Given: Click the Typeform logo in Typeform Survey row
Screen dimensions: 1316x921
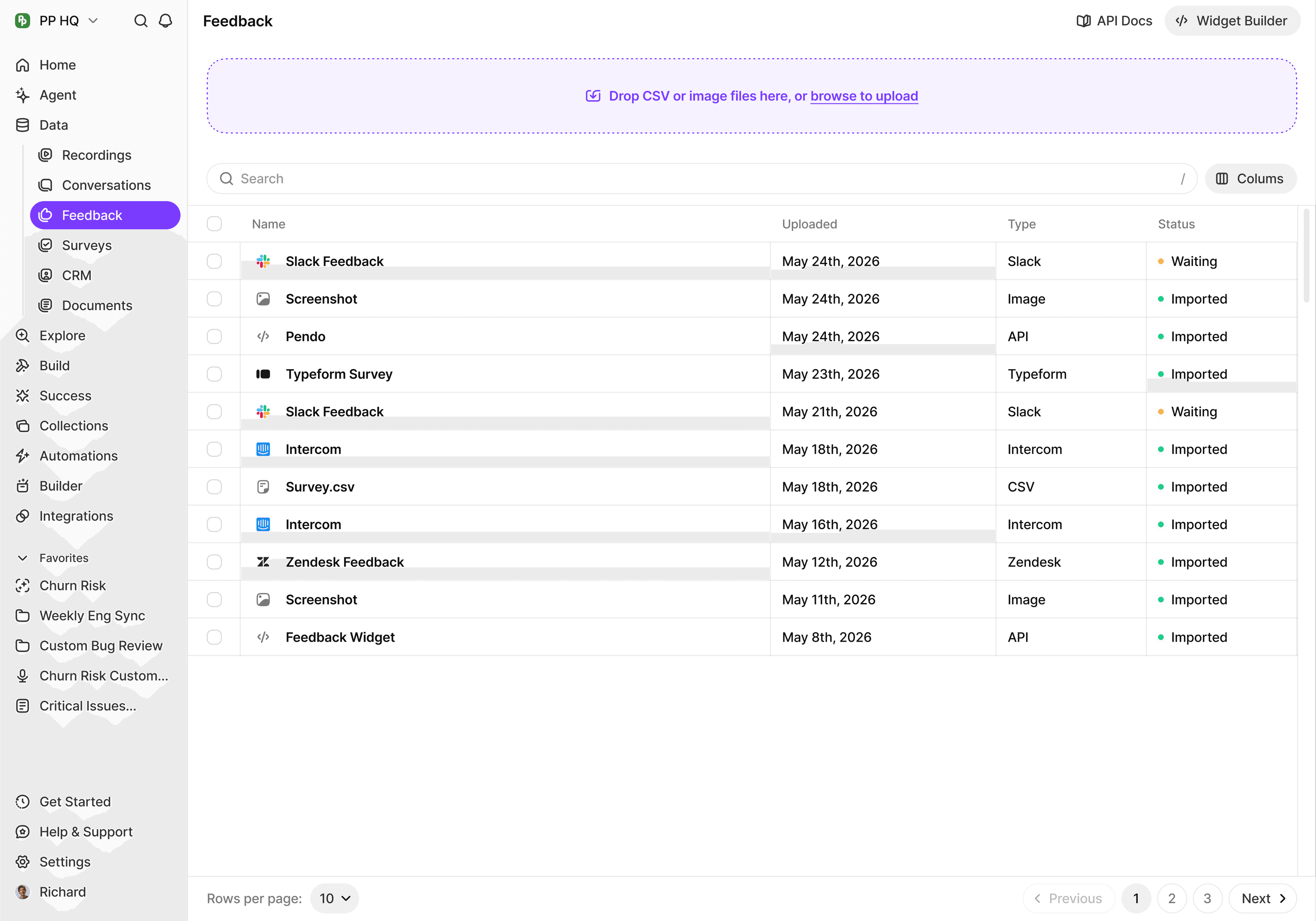Looking at the screenshot, I should coord(263,374).
